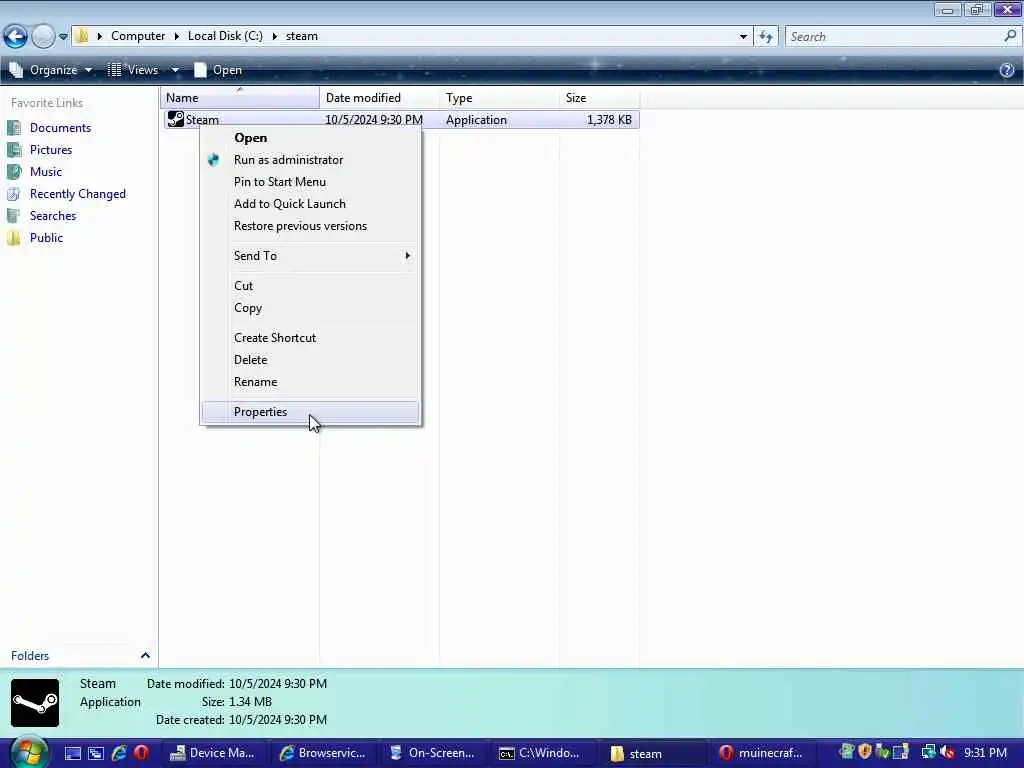
Task: Switch to C:\Windo... command prompt taskbar button
Action: tap(542, 754)
